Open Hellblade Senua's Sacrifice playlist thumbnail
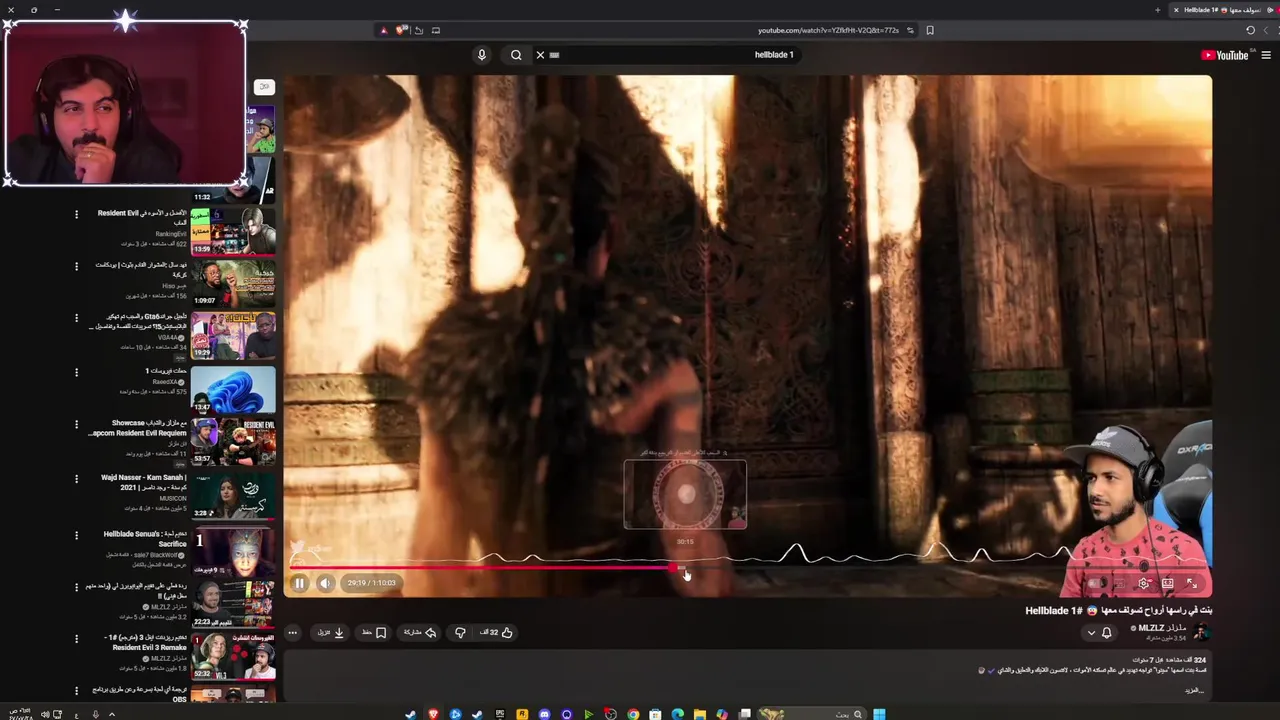 232,550
